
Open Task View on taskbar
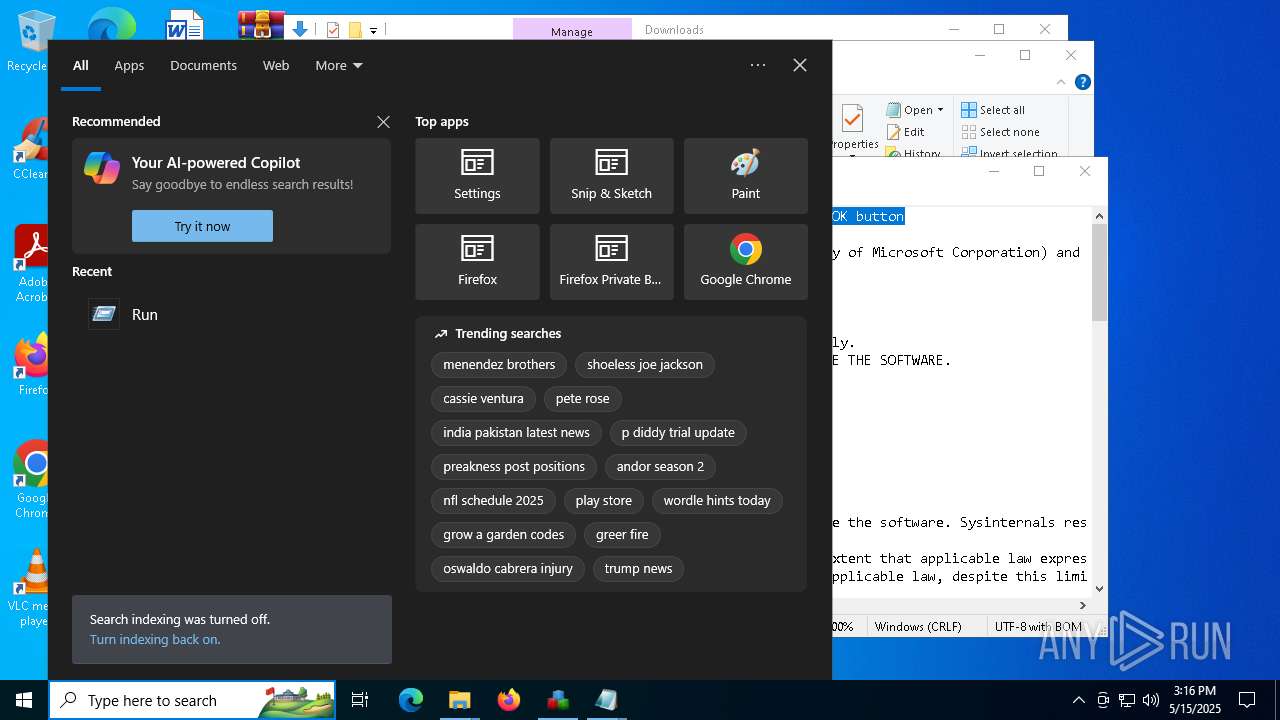[x=360, y=700]
